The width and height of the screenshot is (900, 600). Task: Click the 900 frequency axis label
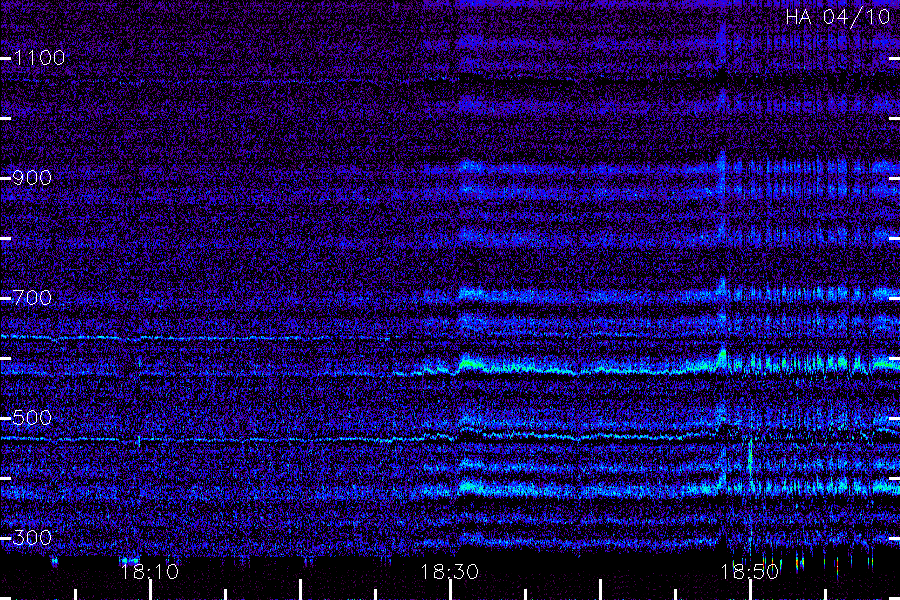(32, 178)
